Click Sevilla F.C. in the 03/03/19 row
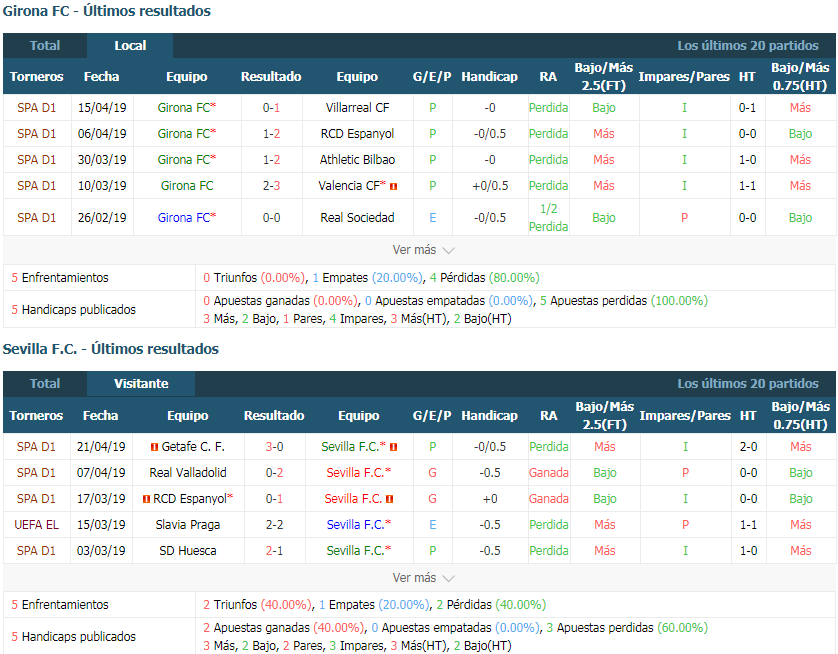838x654 pixels. pyautogui.click(x=355, y=551)
